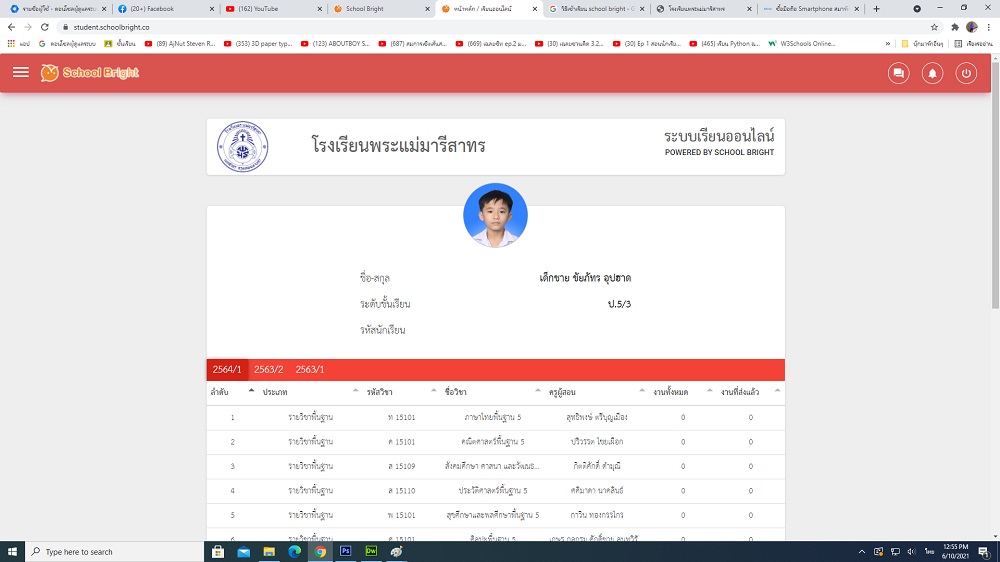
Task: Reload the current page
Action: click(45, 27)
